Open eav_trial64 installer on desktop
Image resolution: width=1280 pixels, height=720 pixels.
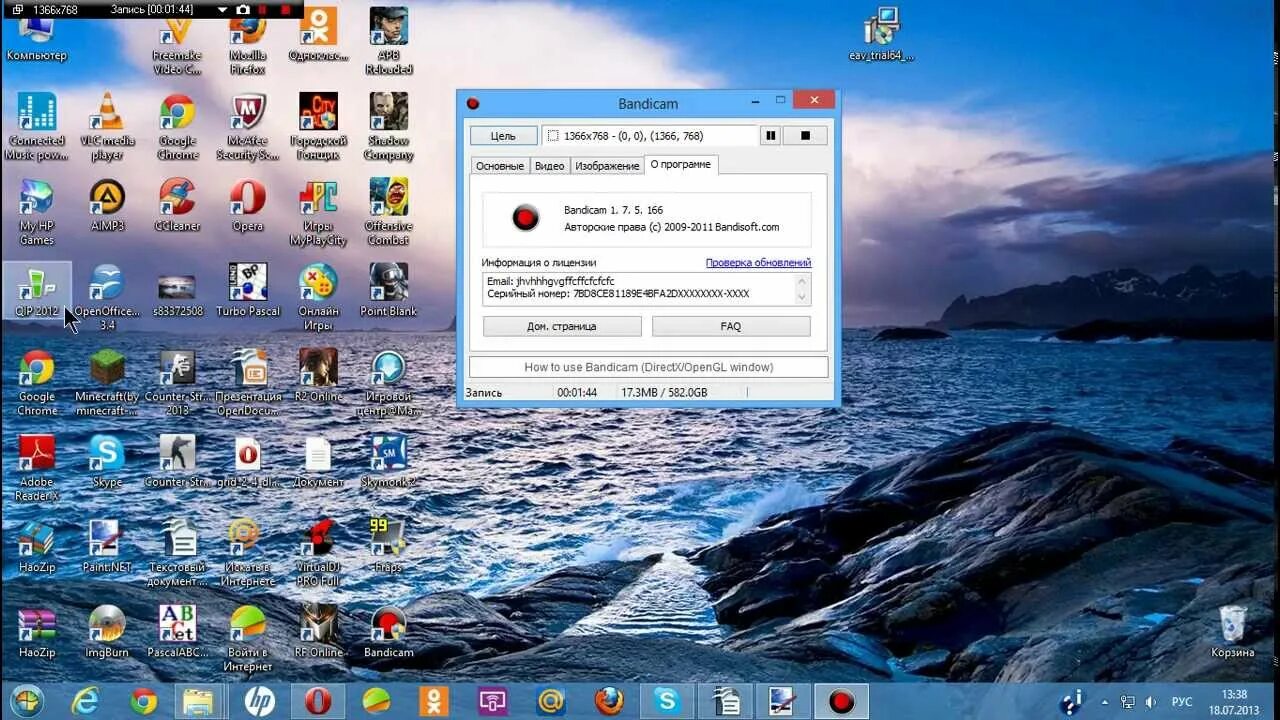(x=882, y=34)
